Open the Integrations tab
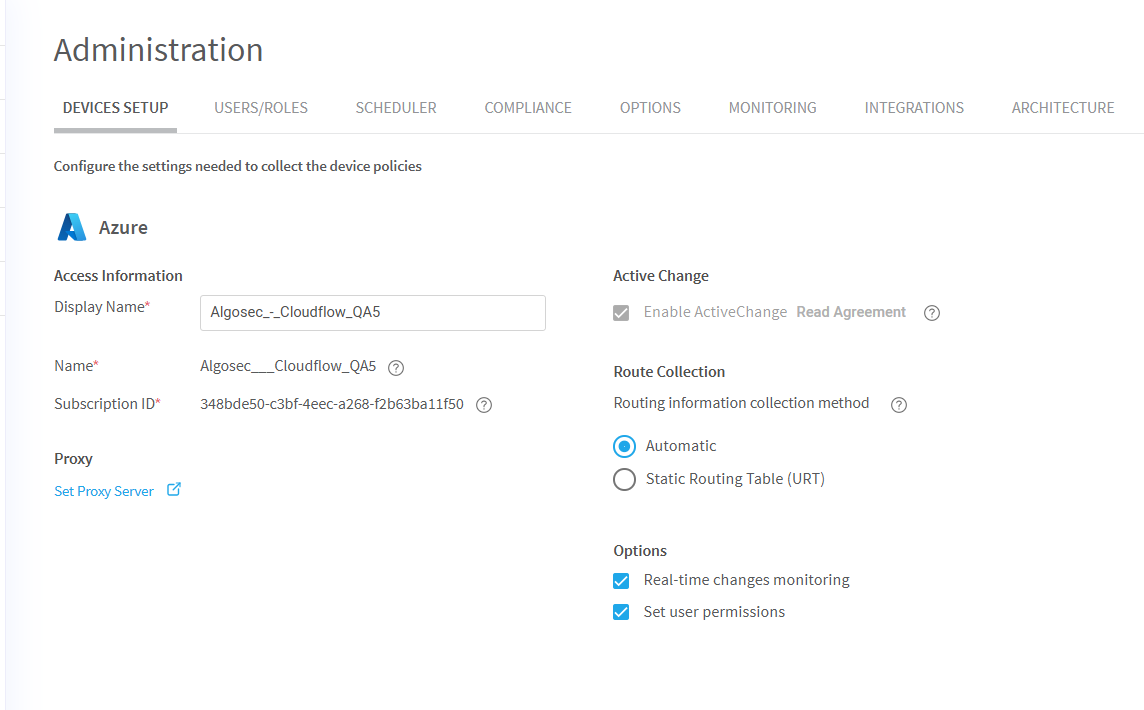The width and height of the screenshot is (1144, 710). [x=914, y=108]
